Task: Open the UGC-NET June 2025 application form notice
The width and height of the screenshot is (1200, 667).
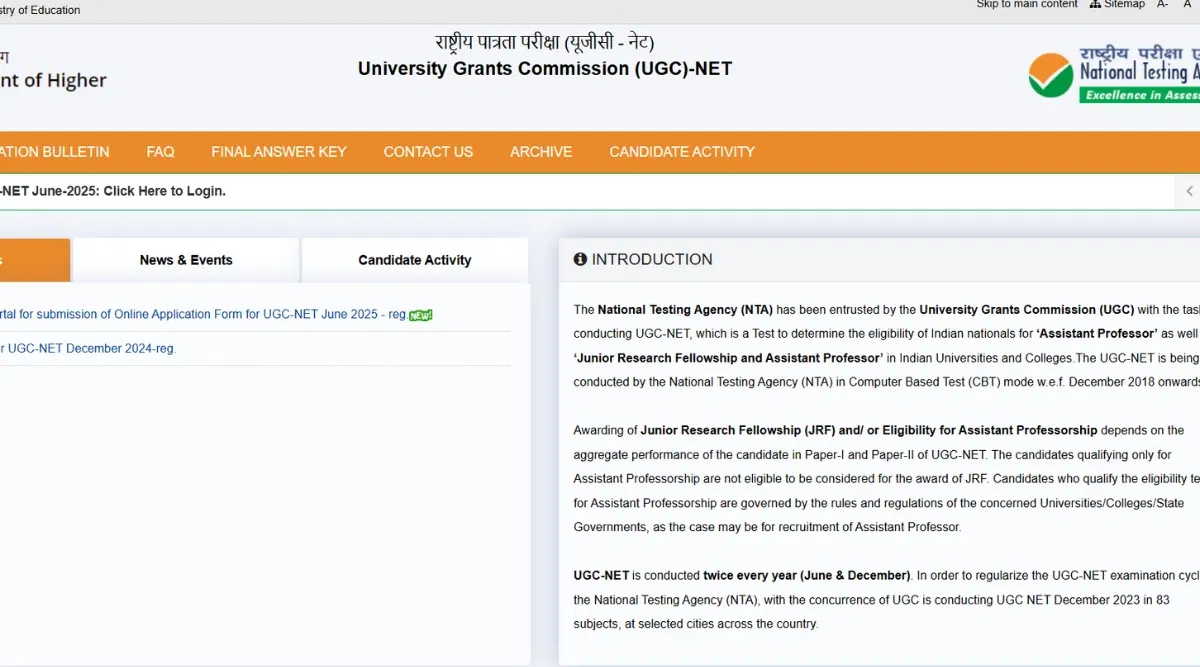Action: 200,314
